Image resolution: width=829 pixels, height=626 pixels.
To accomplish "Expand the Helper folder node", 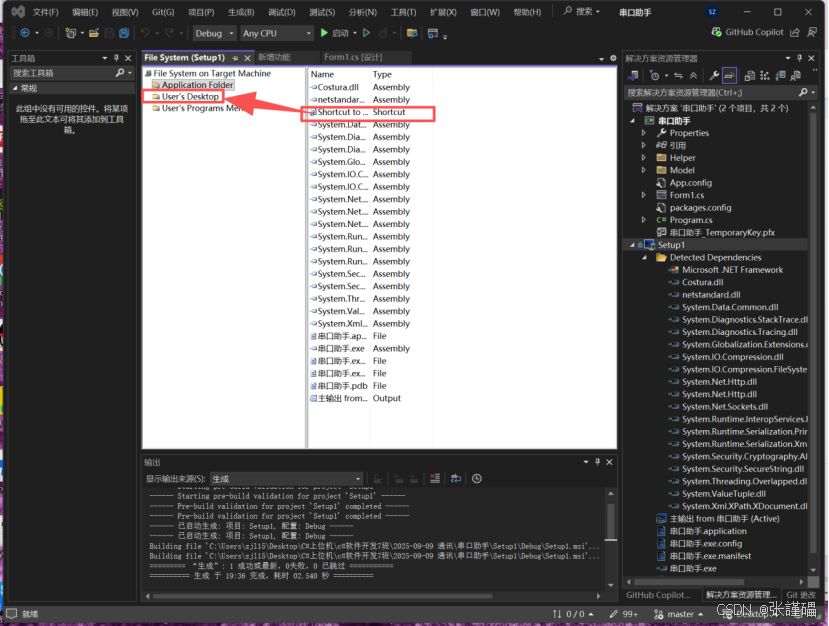I will [x=643, y=158].
